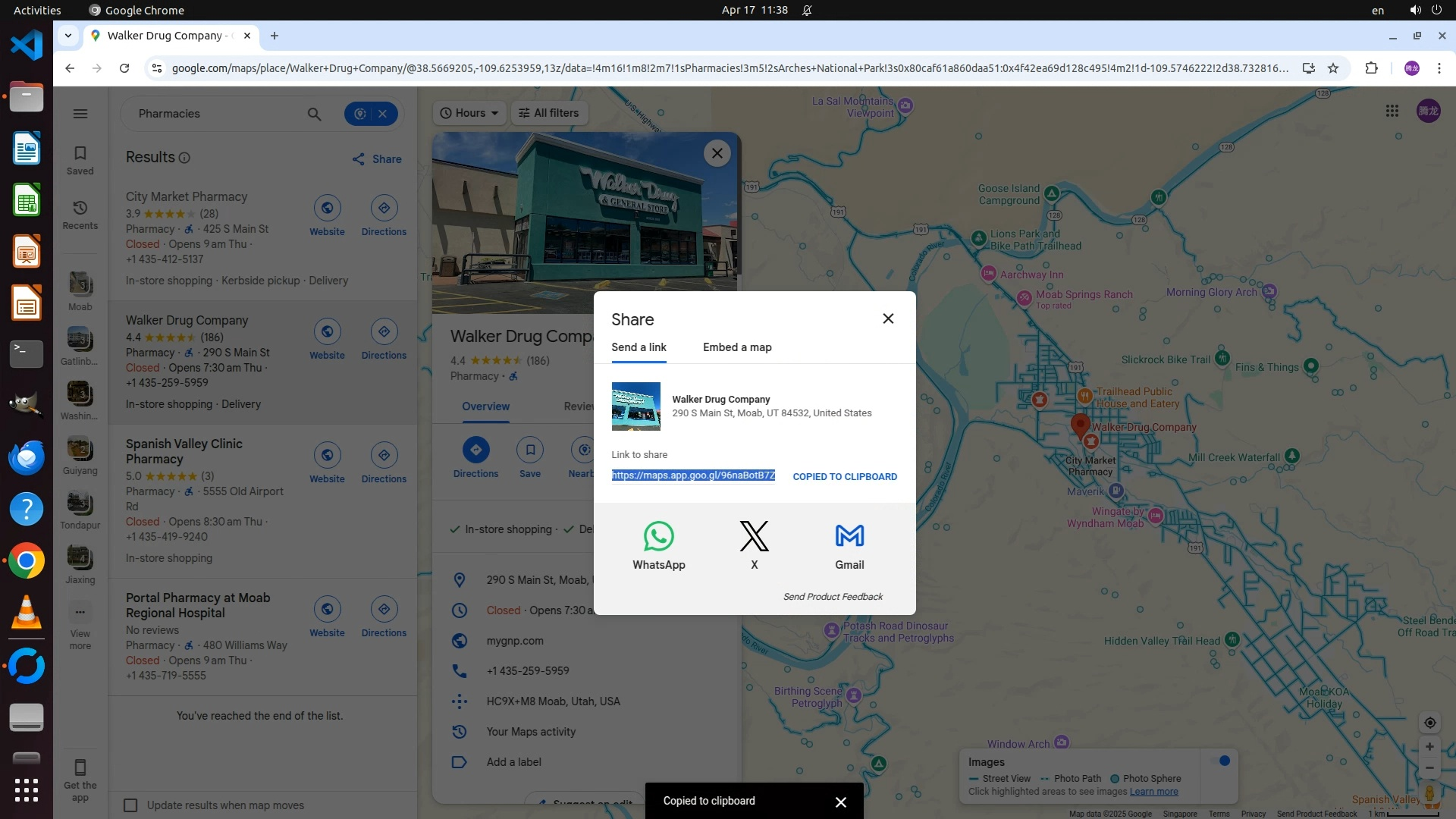Share the link through Gmail
This screenshot has height=819, width=1456.
point(849,544)
